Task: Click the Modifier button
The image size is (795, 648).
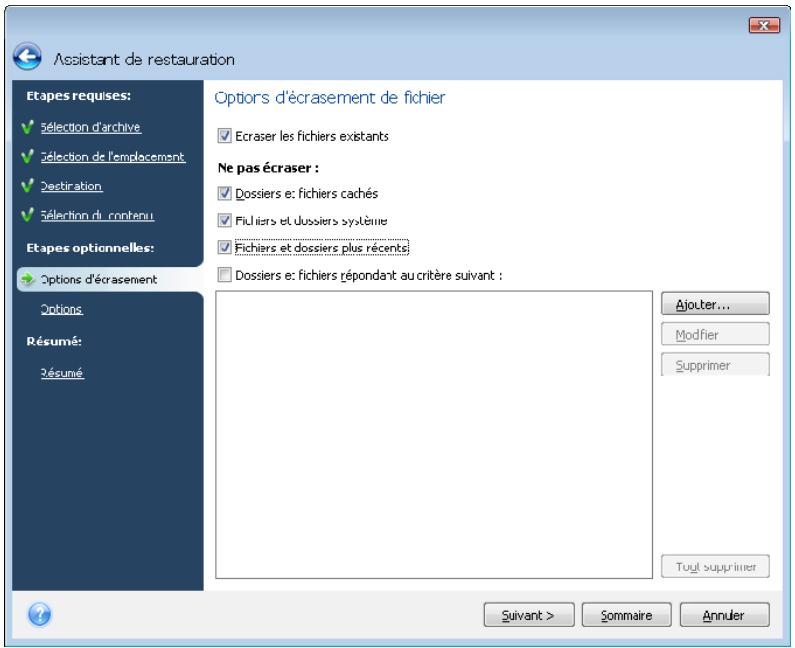Action: point(715,334)
